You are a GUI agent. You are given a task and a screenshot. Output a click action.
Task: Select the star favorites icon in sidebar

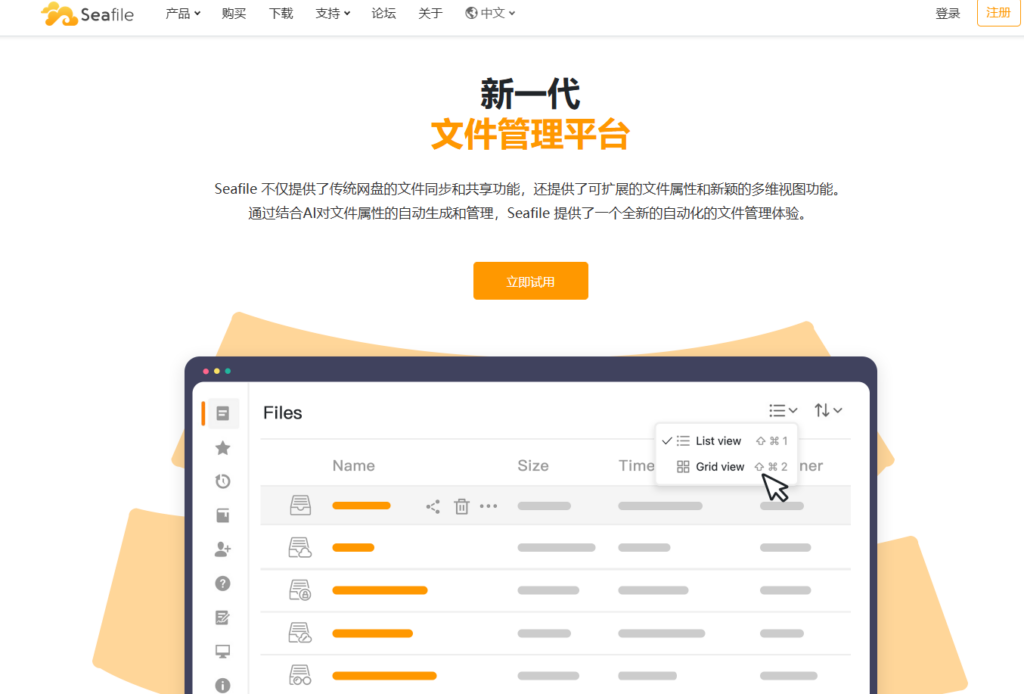pyautogui.click(x=223, y=448)
